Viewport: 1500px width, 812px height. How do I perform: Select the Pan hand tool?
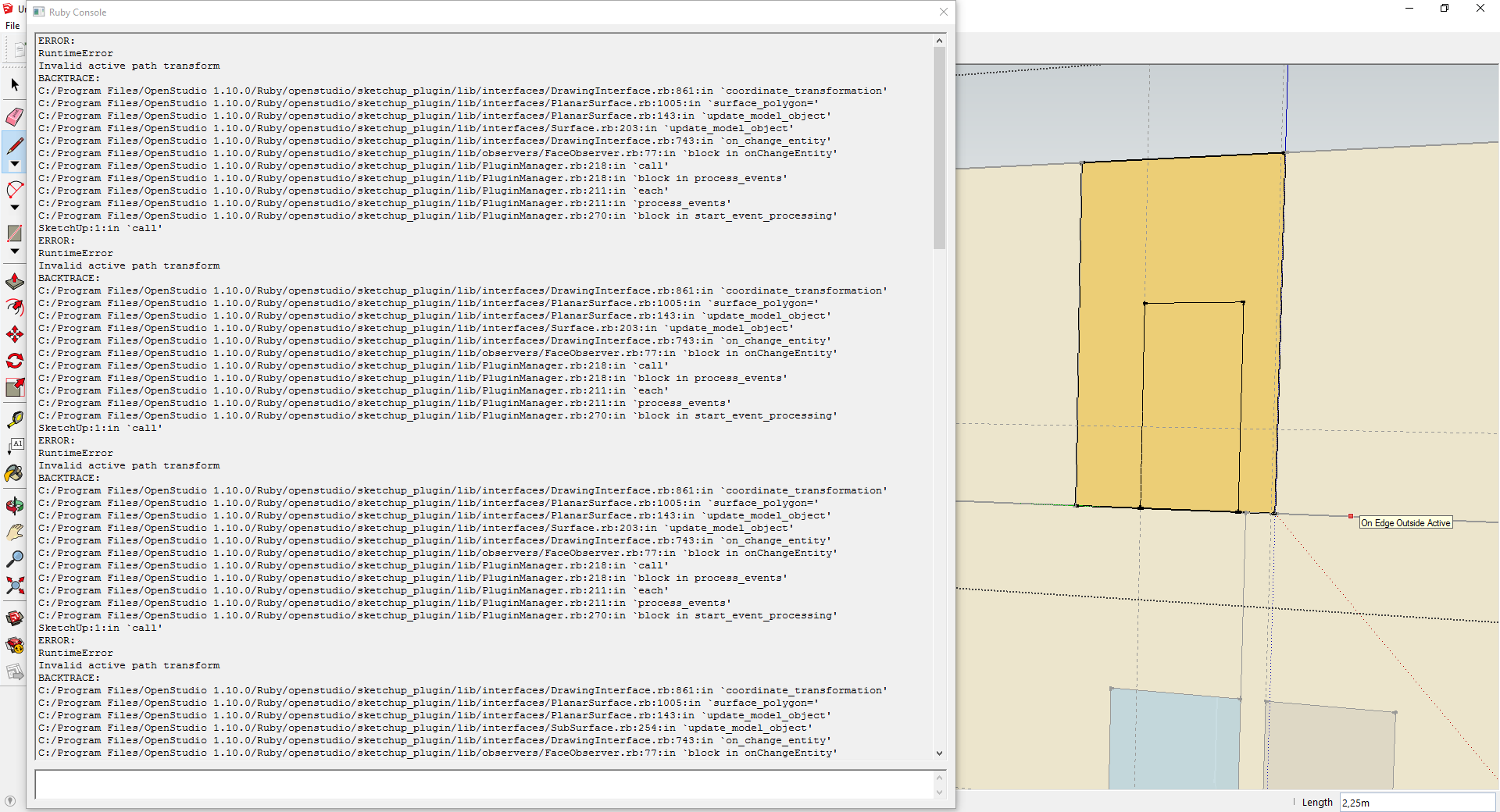[x=14, y=532]
